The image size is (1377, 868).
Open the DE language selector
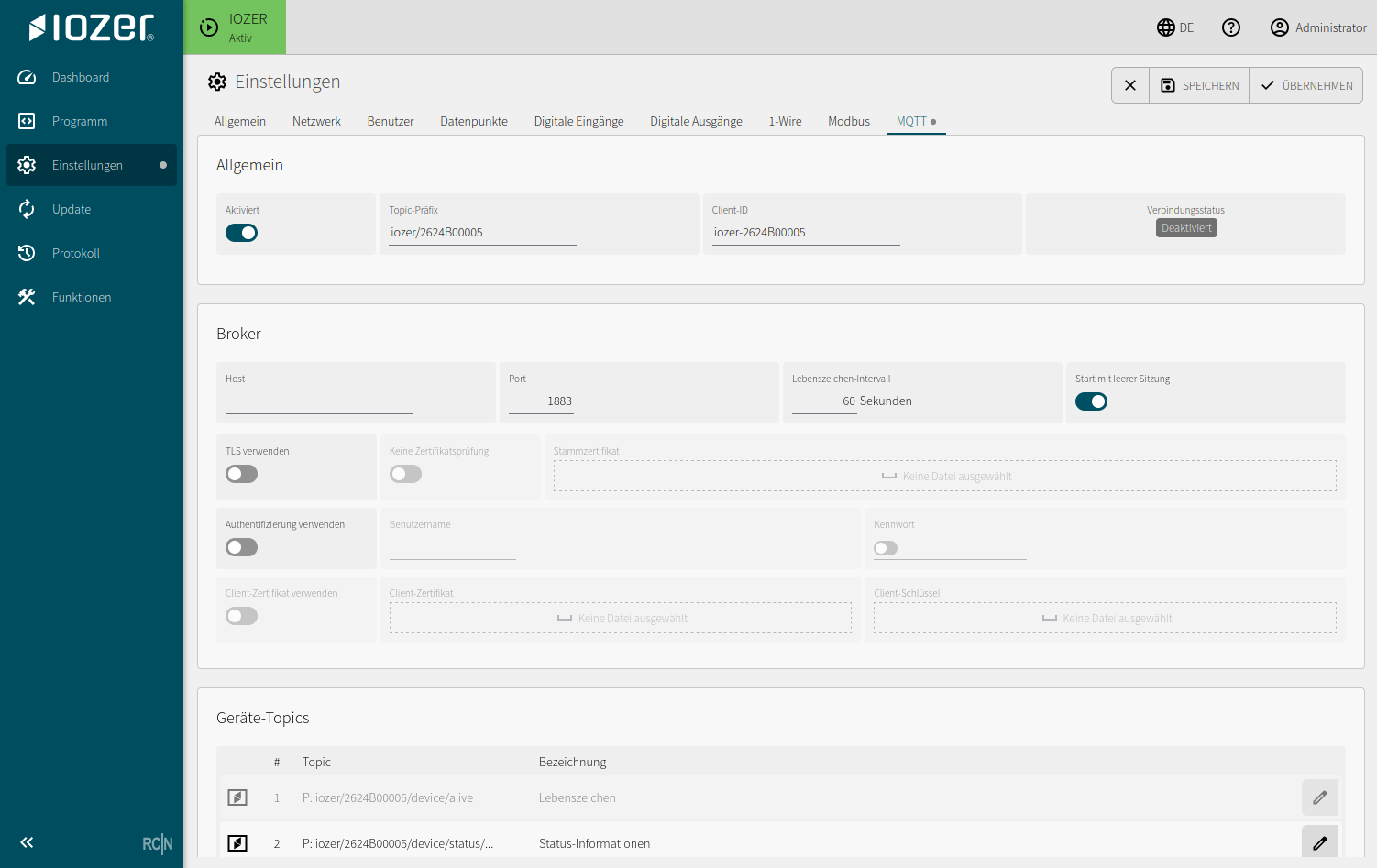(1175, 27)
